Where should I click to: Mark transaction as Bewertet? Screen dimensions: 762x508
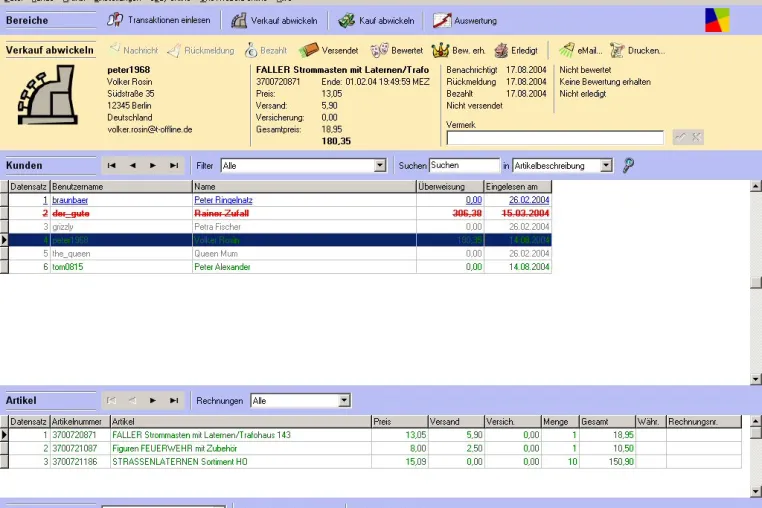(397, 50)
